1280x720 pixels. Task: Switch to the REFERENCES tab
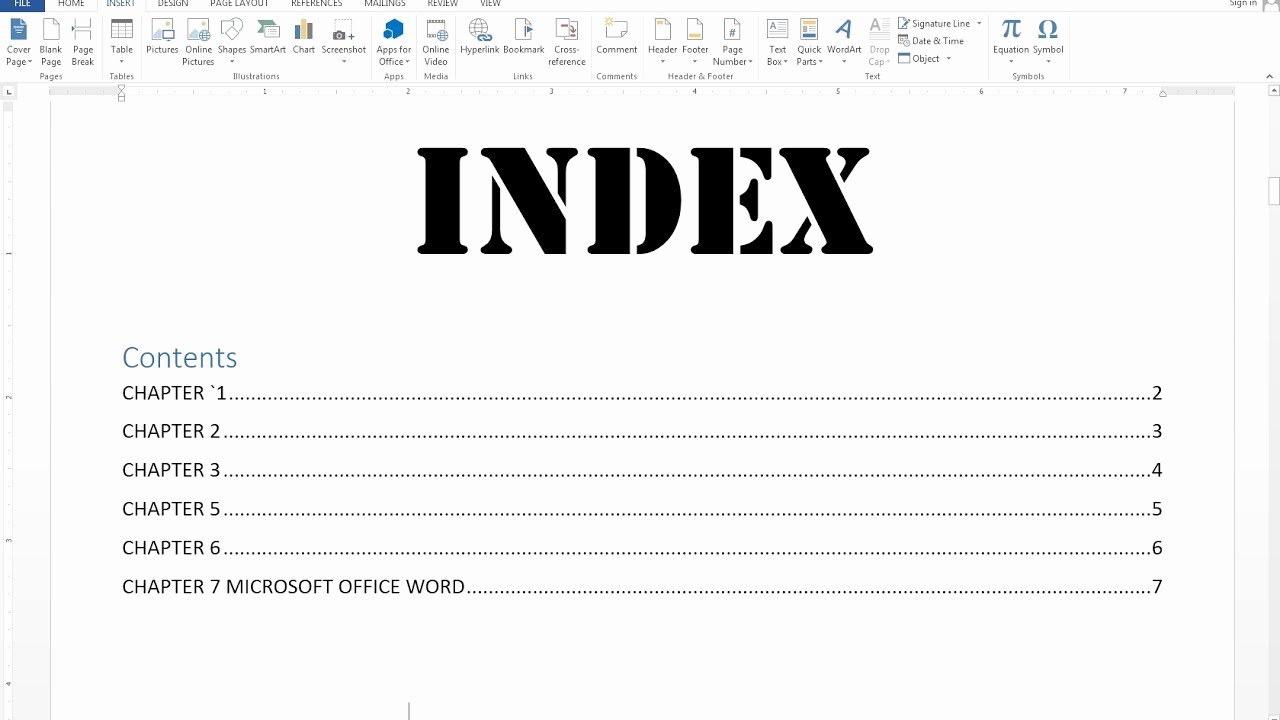[316, 4]
